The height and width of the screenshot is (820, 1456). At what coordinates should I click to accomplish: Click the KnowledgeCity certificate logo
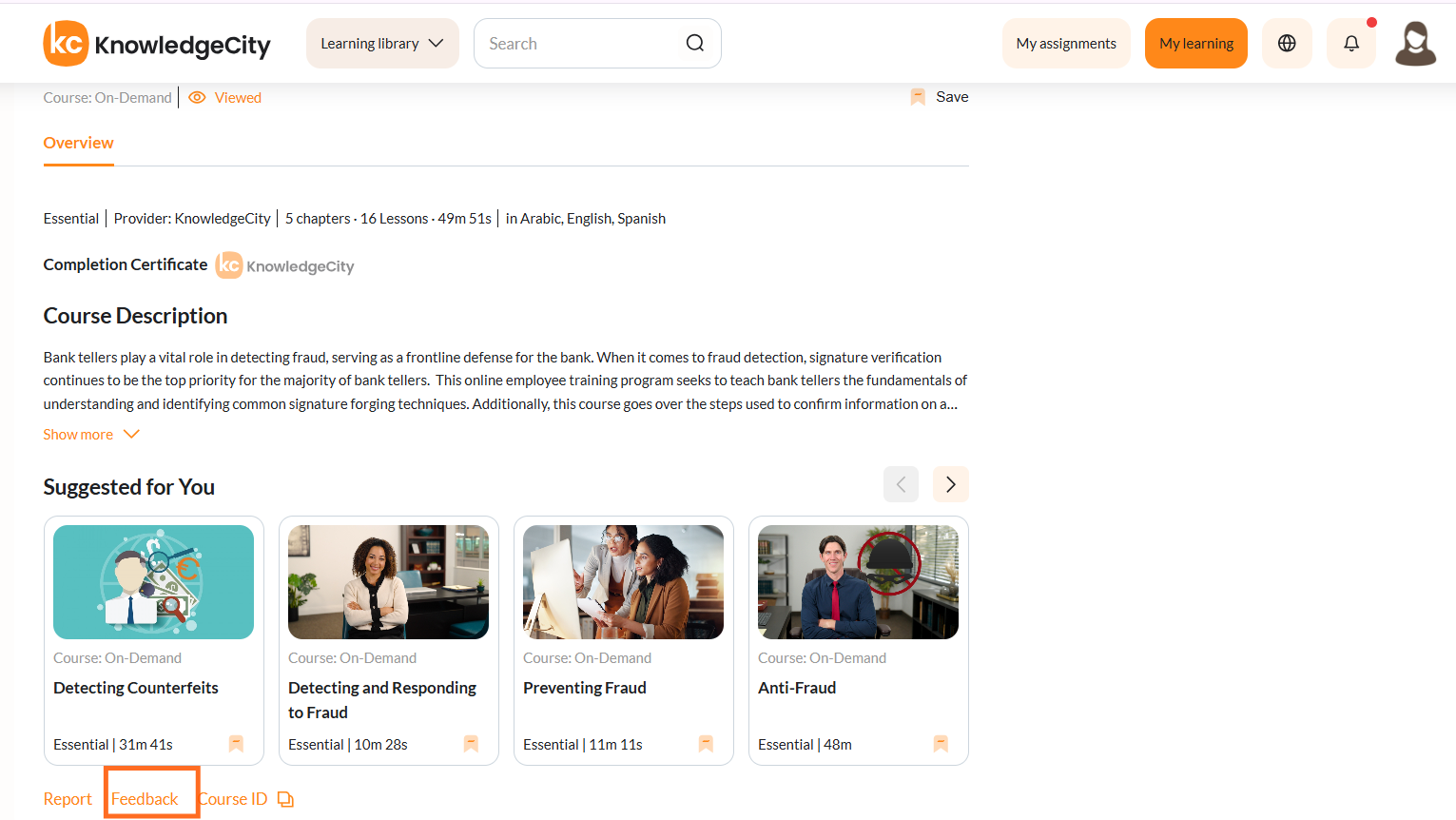(x=285, y=265)
